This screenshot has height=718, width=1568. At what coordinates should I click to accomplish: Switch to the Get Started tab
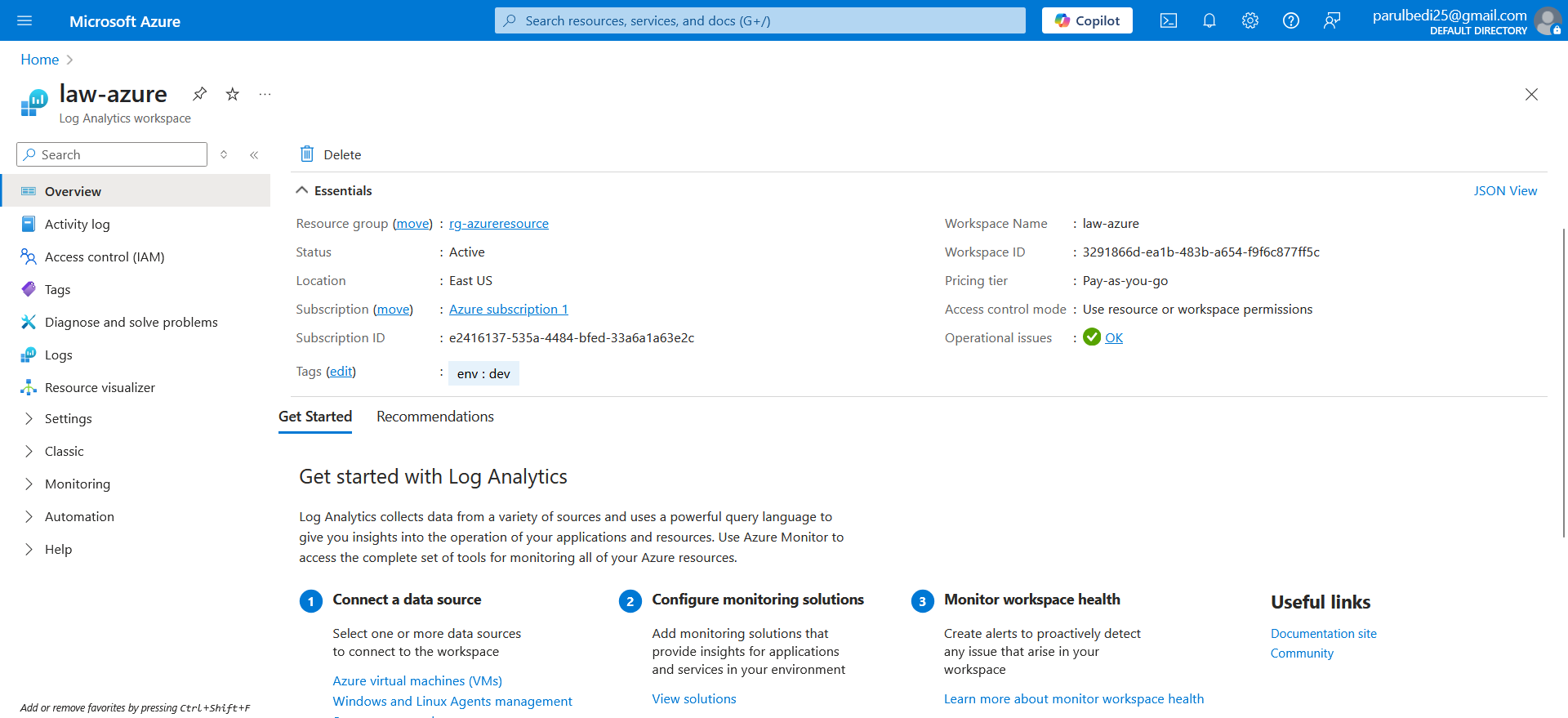pyautogui.click(x=315, y=417)
